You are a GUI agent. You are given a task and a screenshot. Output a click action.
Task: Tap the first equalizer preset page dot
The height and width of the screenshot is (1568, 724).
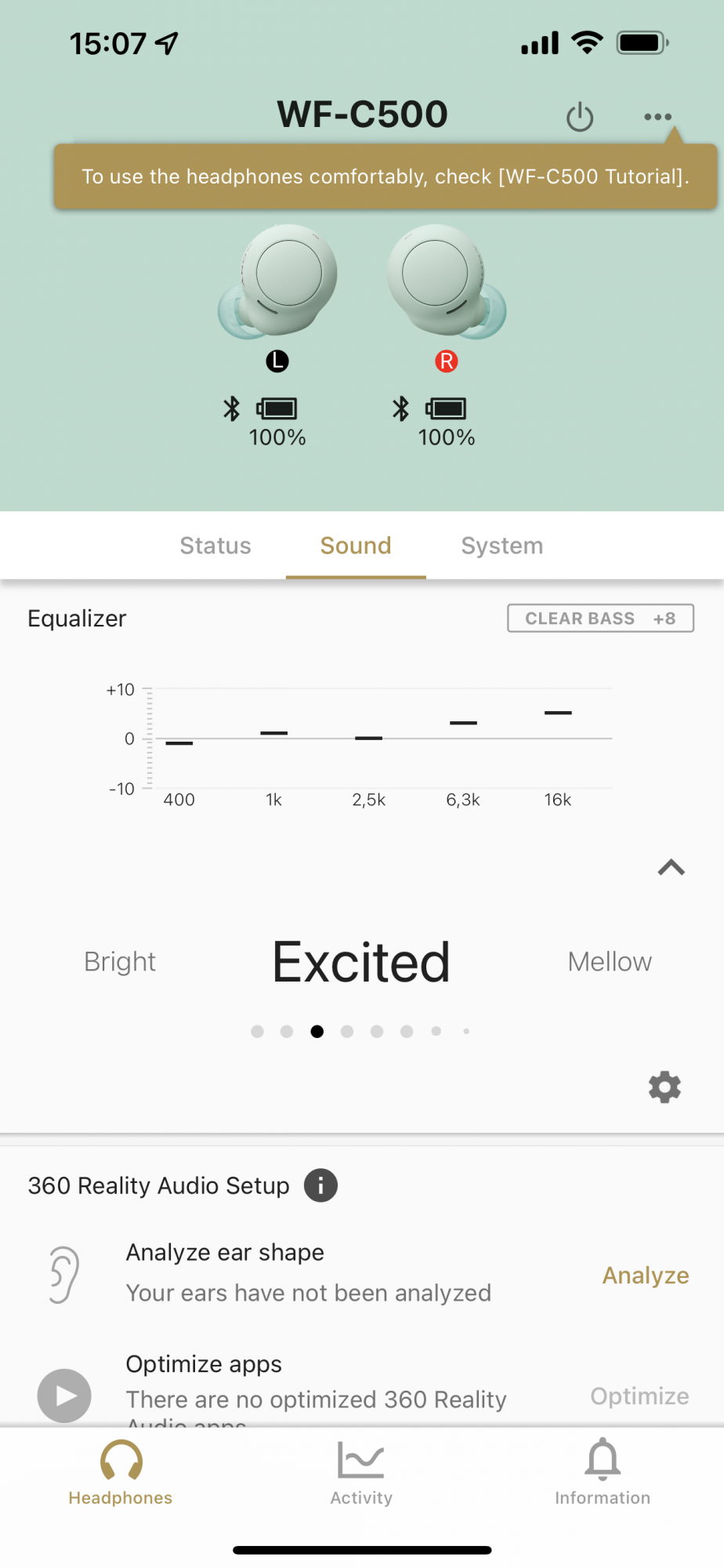coord(257,1032)
